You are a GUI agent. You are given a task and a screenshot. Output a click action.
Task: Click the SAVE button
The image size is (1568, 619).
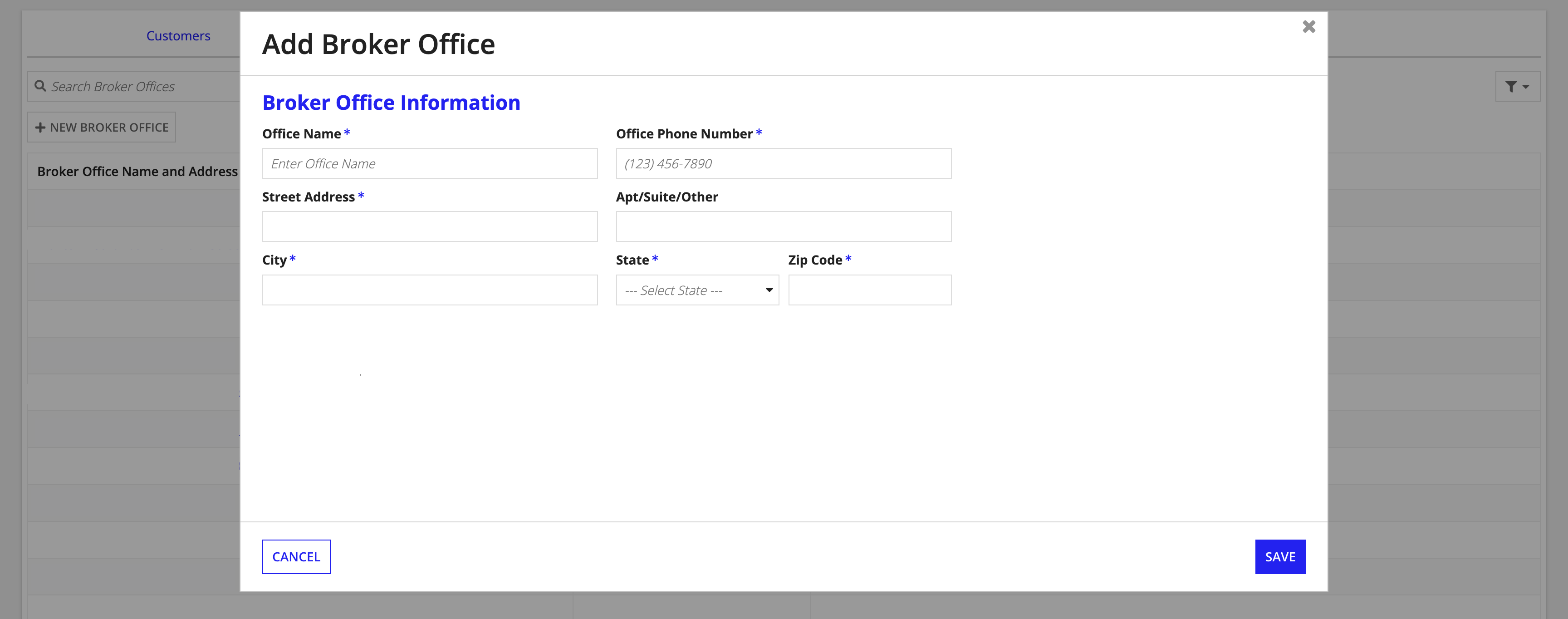tap(1280, 556)
